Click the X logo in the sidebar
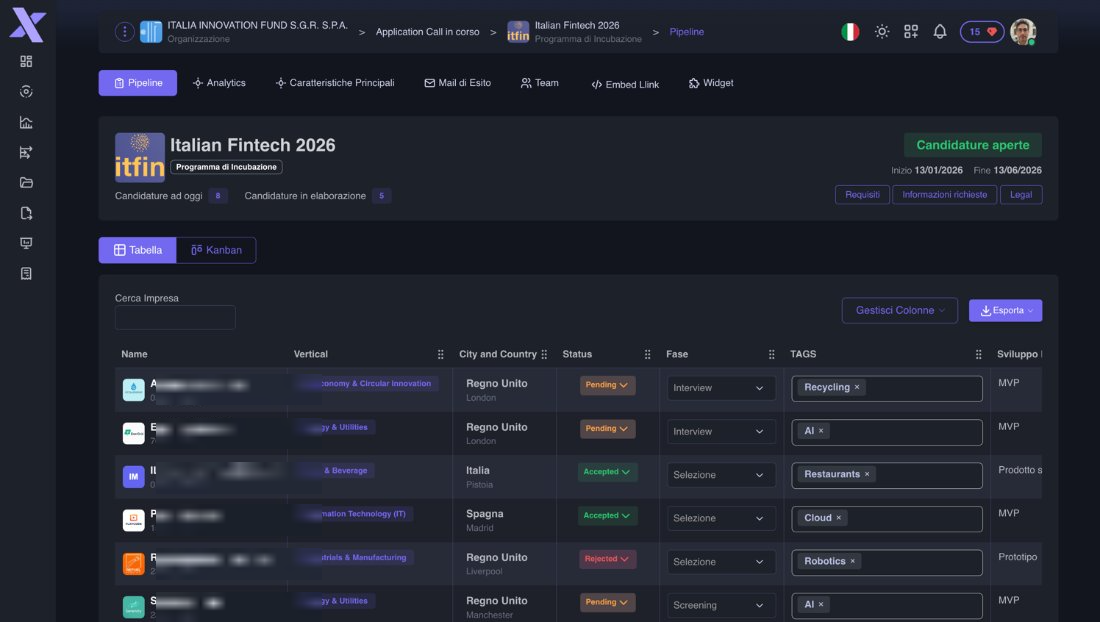 [x=27, y=27]
